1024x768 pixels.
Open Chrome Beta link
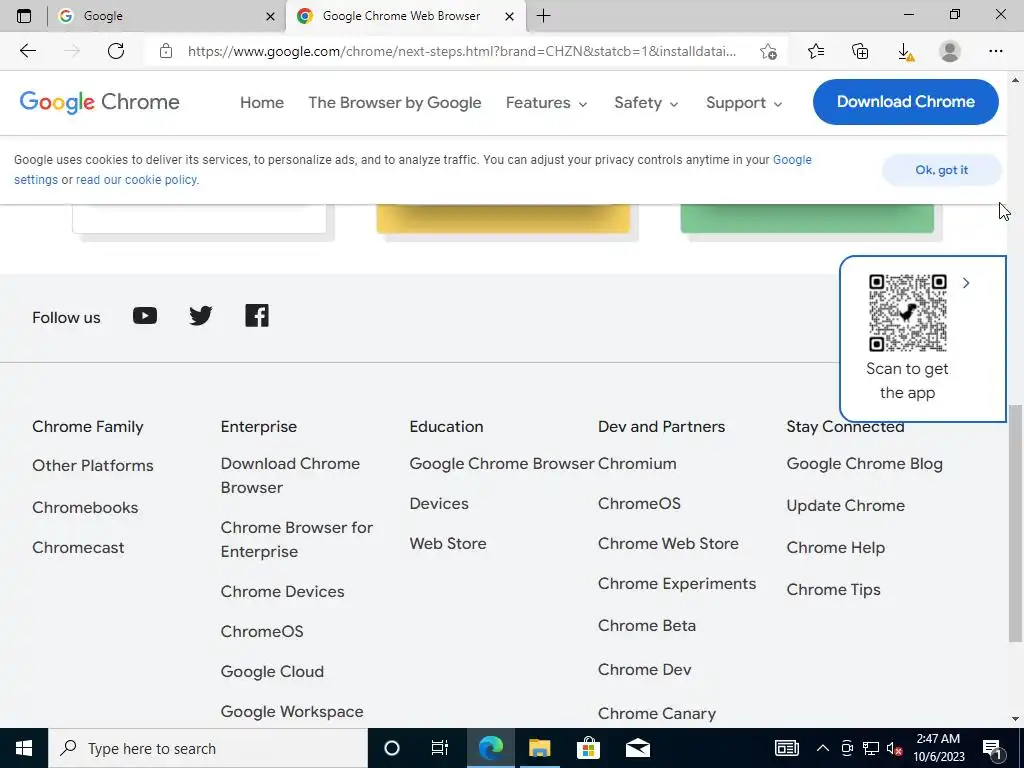click(x=647, y=626)
